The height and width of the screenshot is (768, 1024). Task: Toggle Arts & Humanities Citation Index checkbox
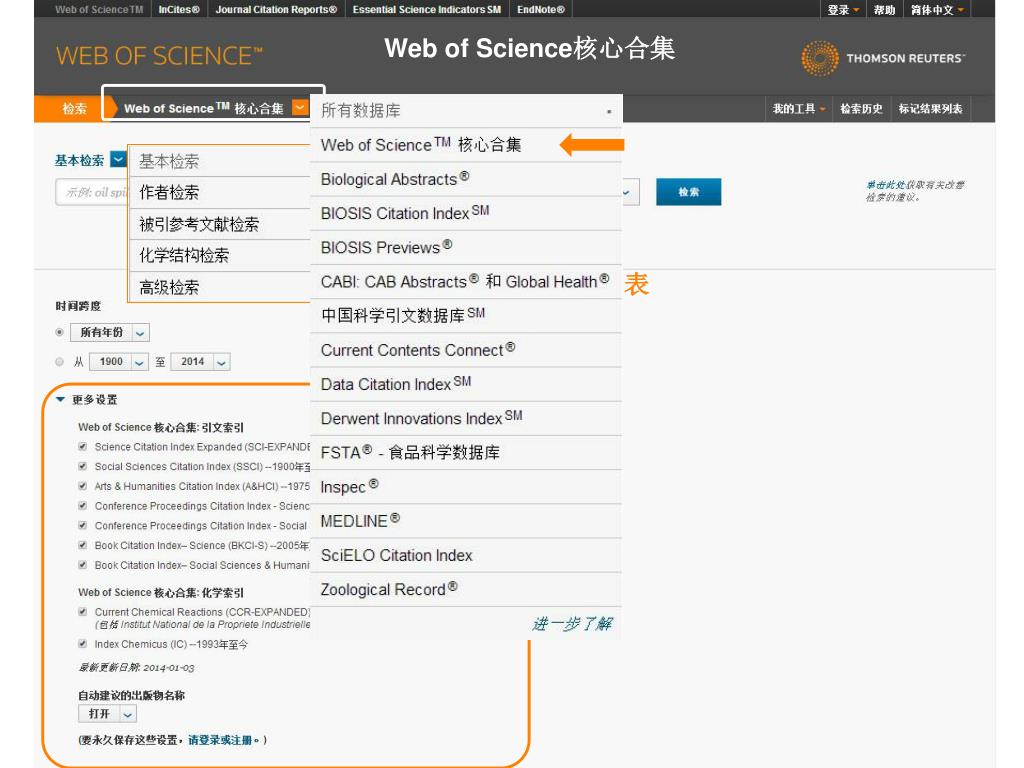[82, 486]
